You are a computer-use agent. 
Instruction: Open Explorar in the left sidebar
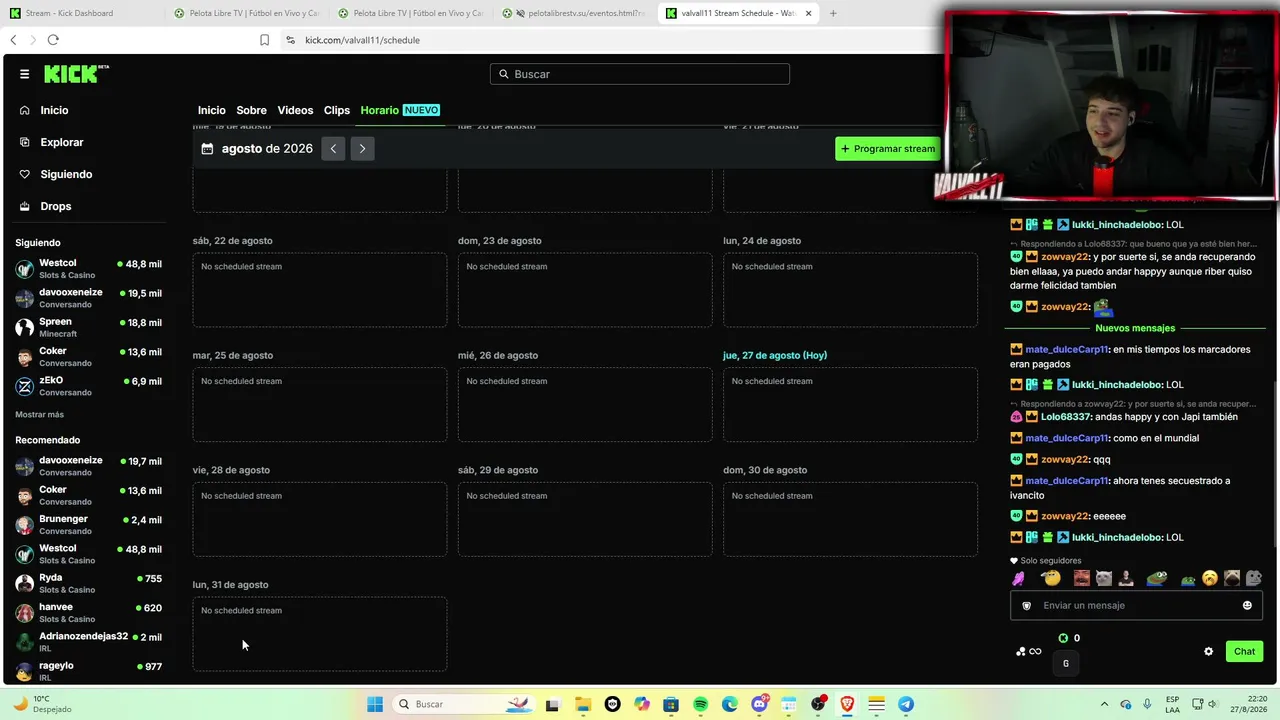61,142
